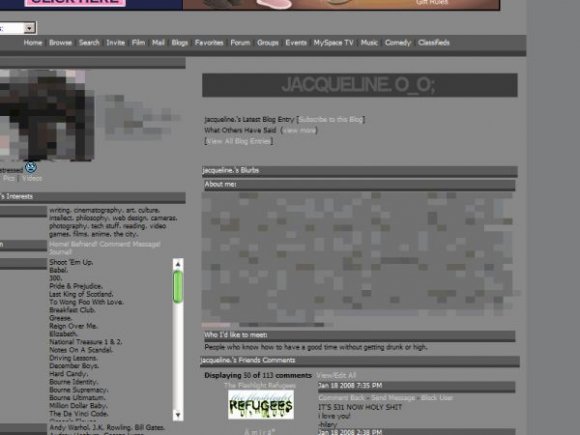
Task: Select 'Million Dollar Baby.' entry
Action: (x=78, y=405)
